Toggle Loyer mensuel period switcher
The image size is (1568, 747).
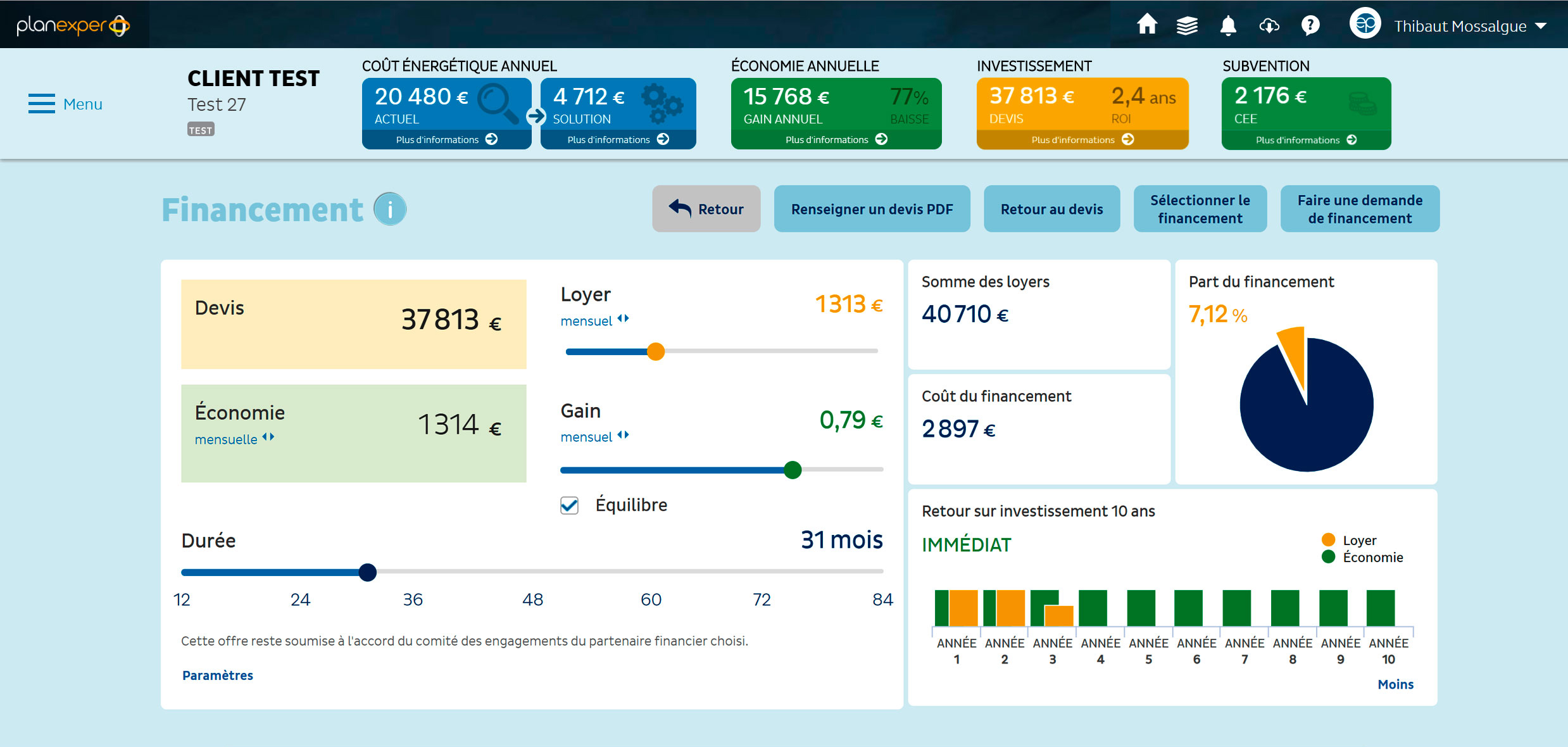click(623, 319)
